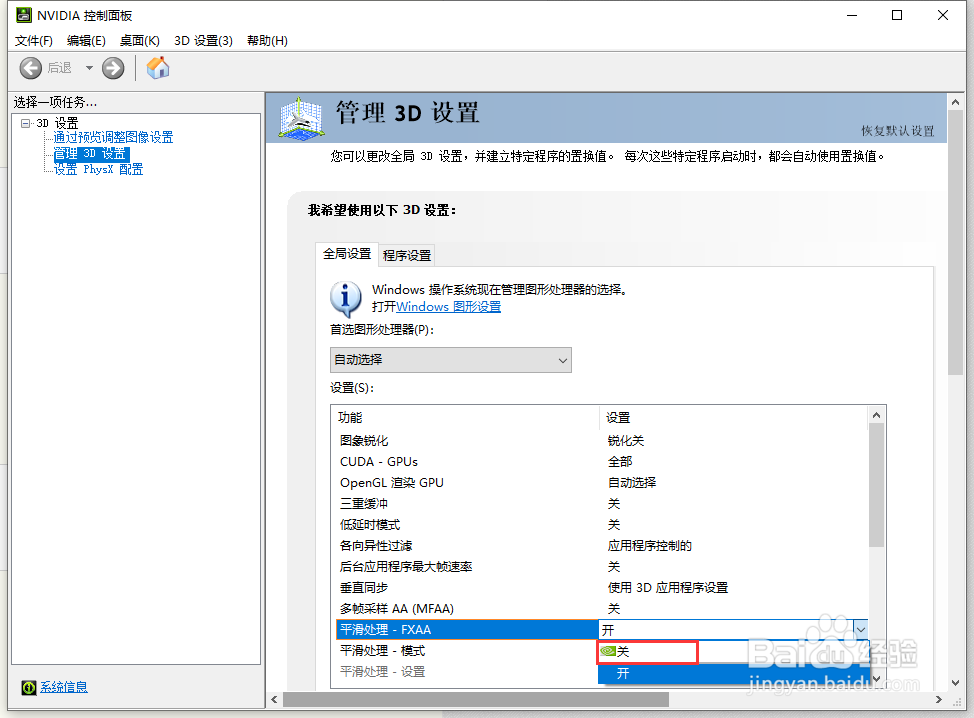The image size is (974, 718).
Task: Click settings list scroll down arrow
Action: click(876, 678)
